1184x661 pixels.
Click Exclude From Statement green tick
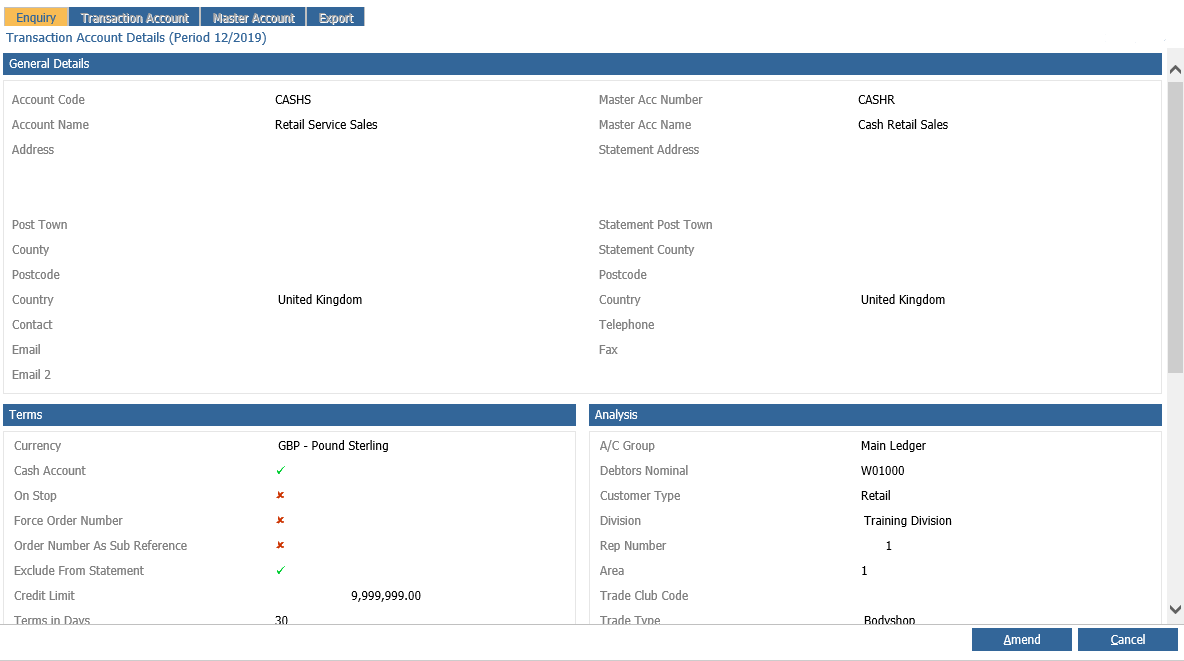click(x=281, y=570)
